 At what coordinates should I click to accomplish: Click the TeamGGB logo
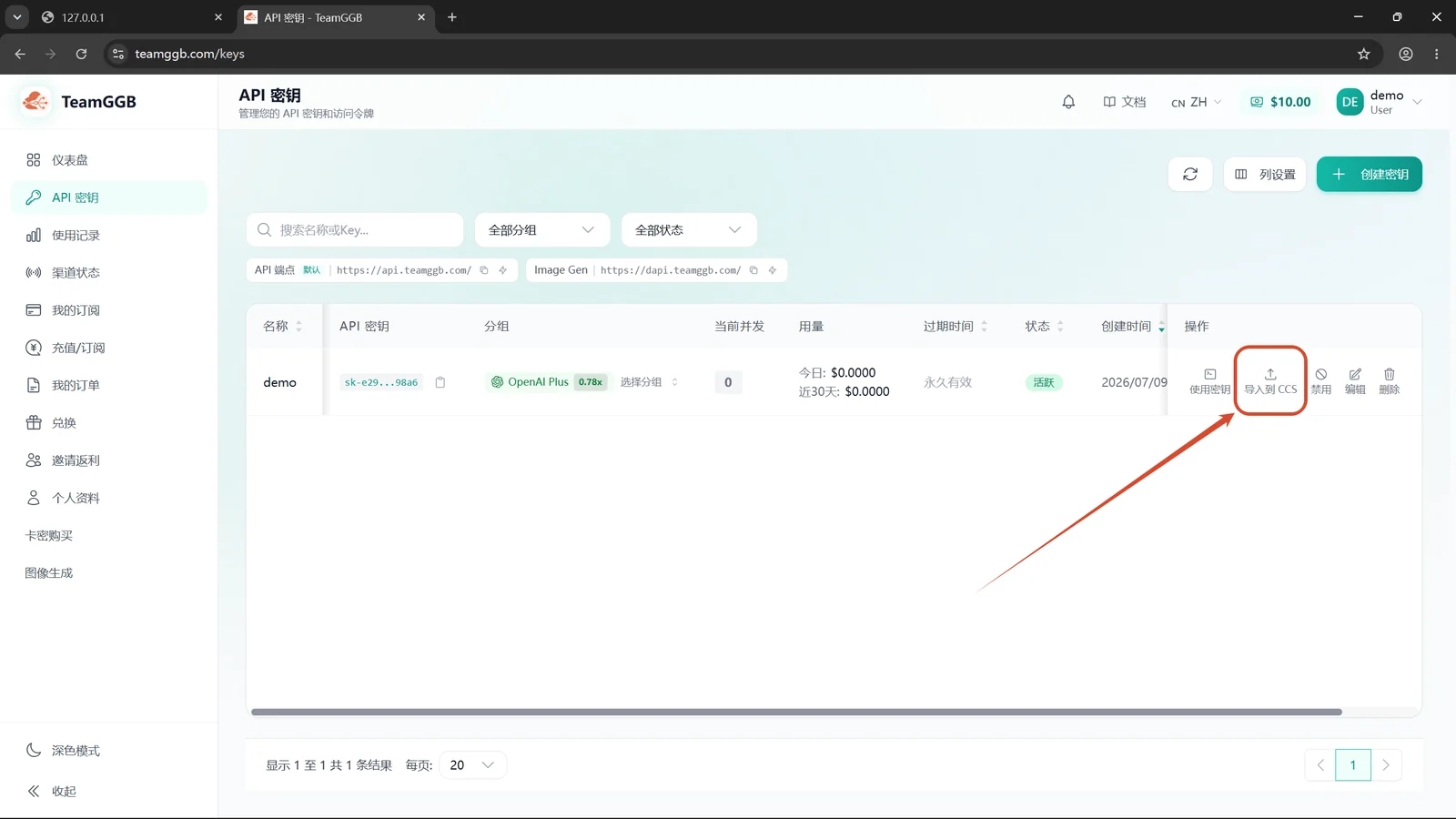pos(35,101)
